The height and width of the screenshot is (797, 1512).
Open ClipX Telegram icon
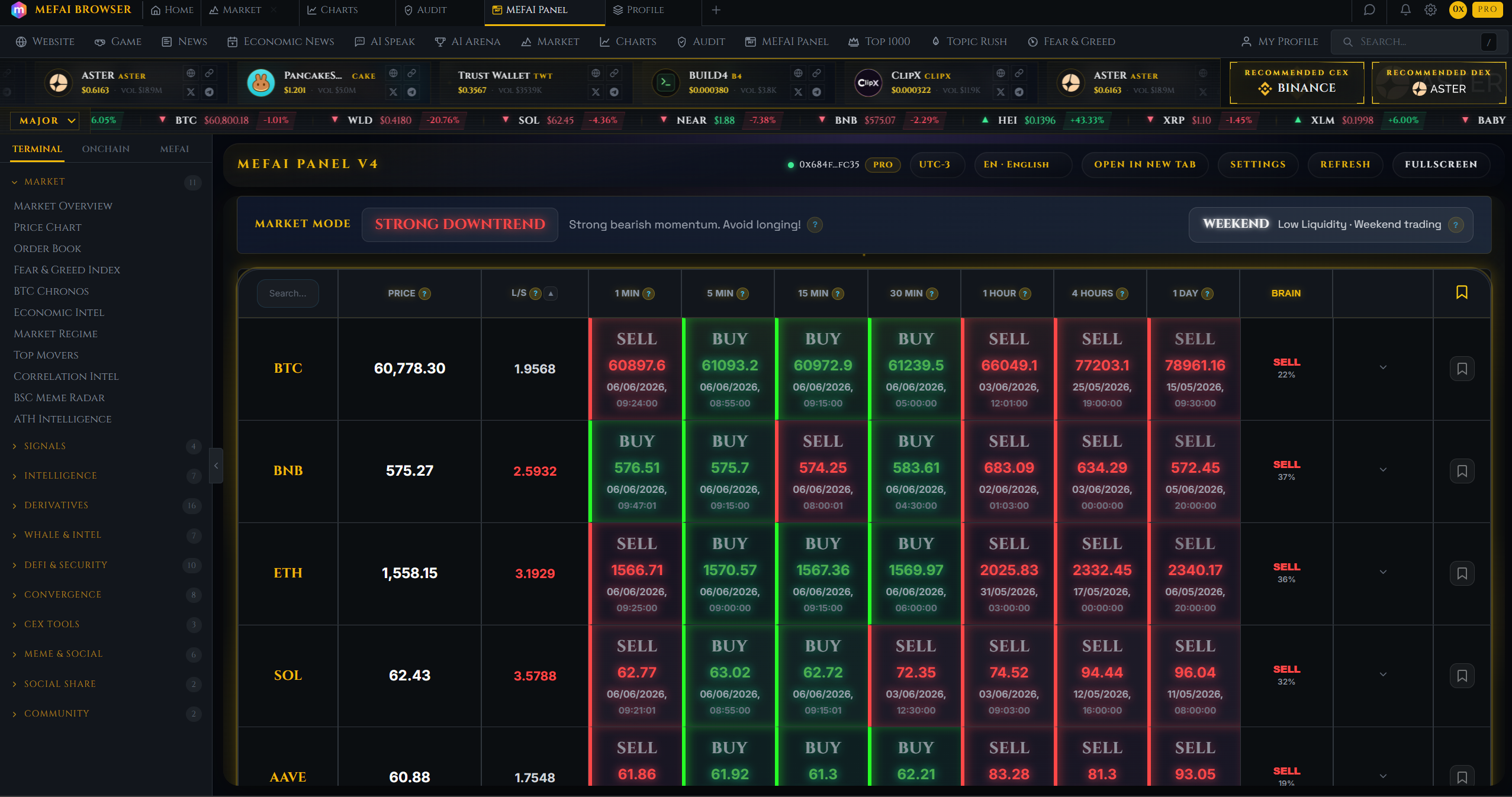point(1019,92)
